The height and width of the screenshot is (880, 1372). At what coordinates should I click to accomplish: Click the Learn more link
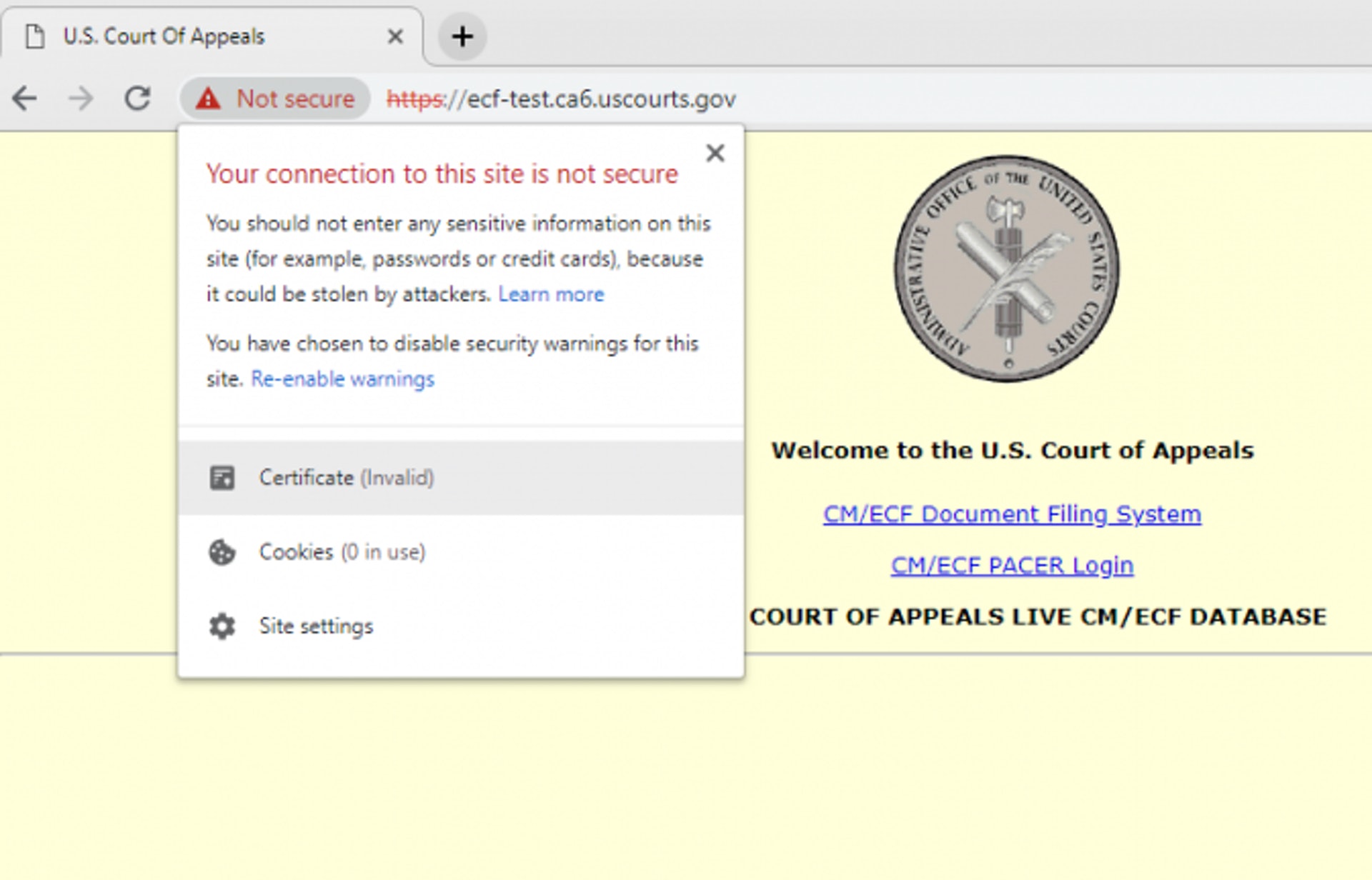pyautogui.click(x=551, y=294)
